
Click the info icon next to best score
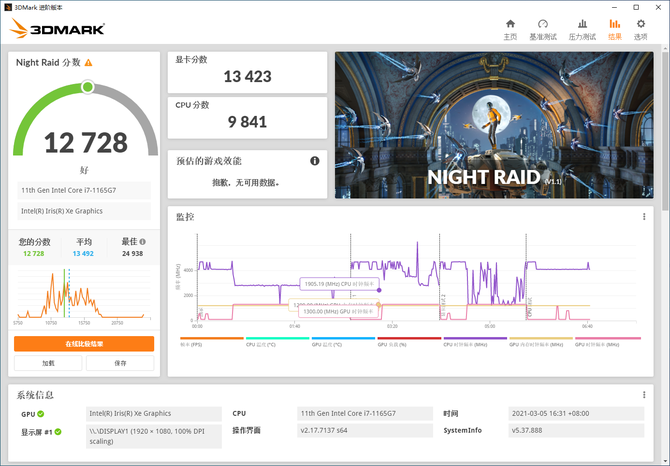point(143,242)
